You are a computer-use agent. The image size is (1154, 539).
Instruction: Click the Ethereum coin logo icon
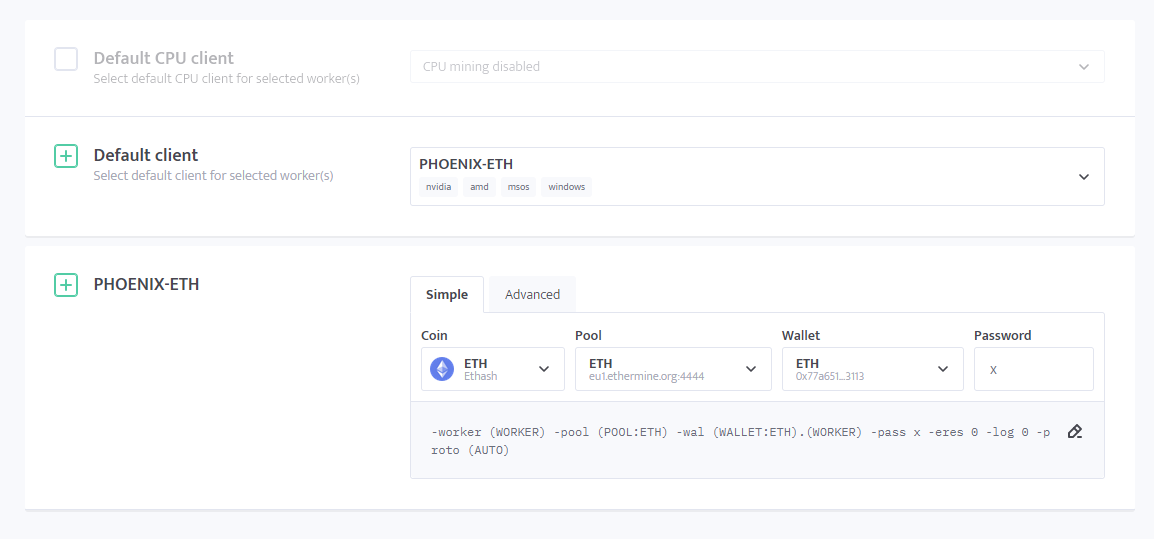click(x=442, y=369)
